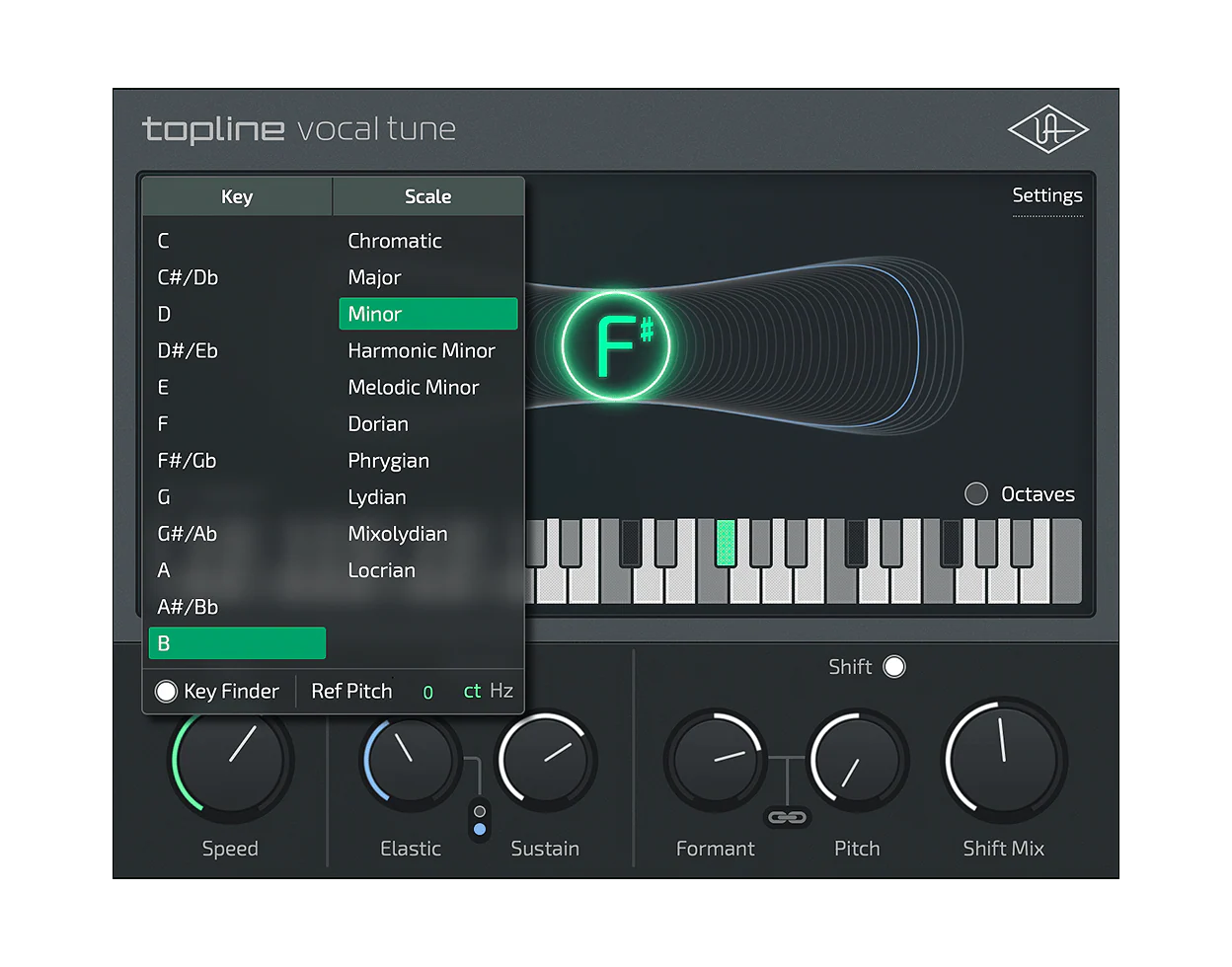Choose Harmonic Minor scale
The height and width of the screenshot is (967, 1232).
click(427, 350)
